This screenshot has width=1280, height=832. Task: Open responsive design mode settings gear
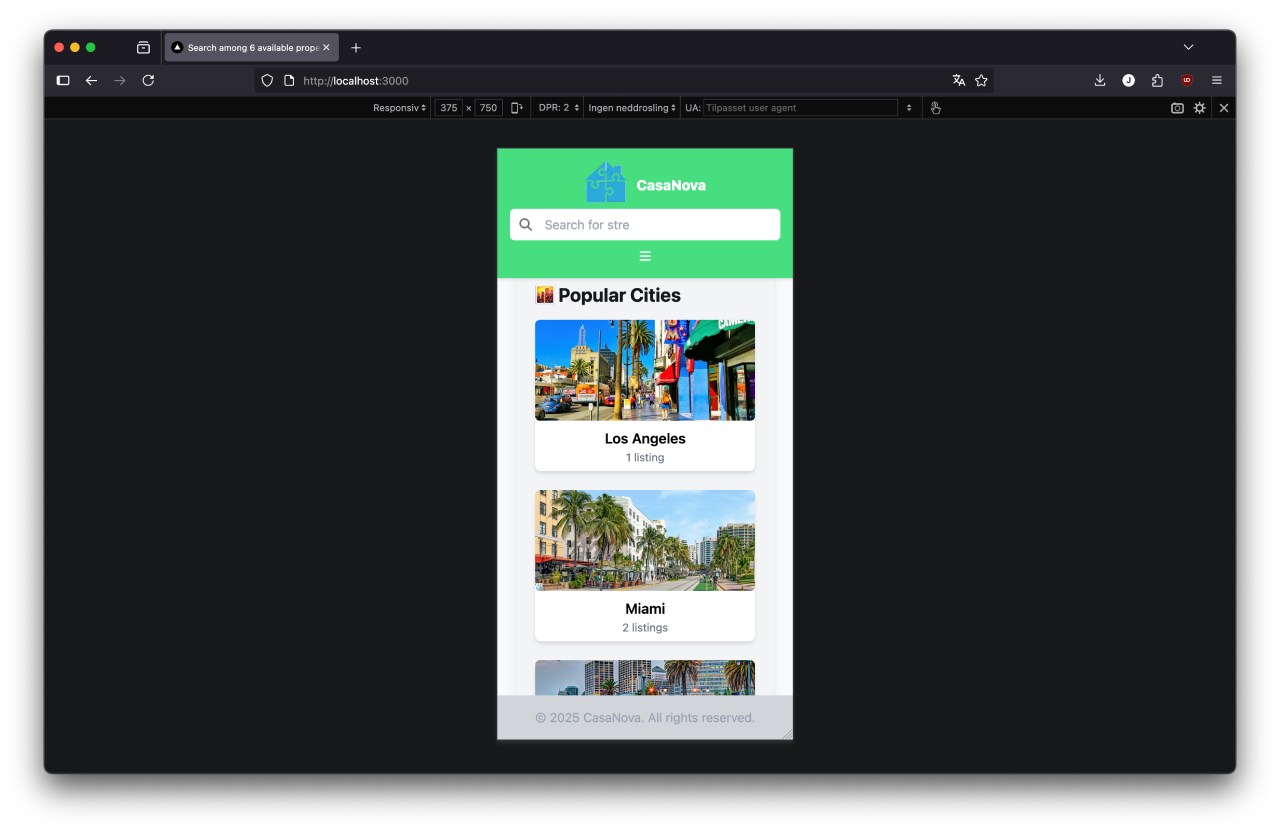[1200, 108]
